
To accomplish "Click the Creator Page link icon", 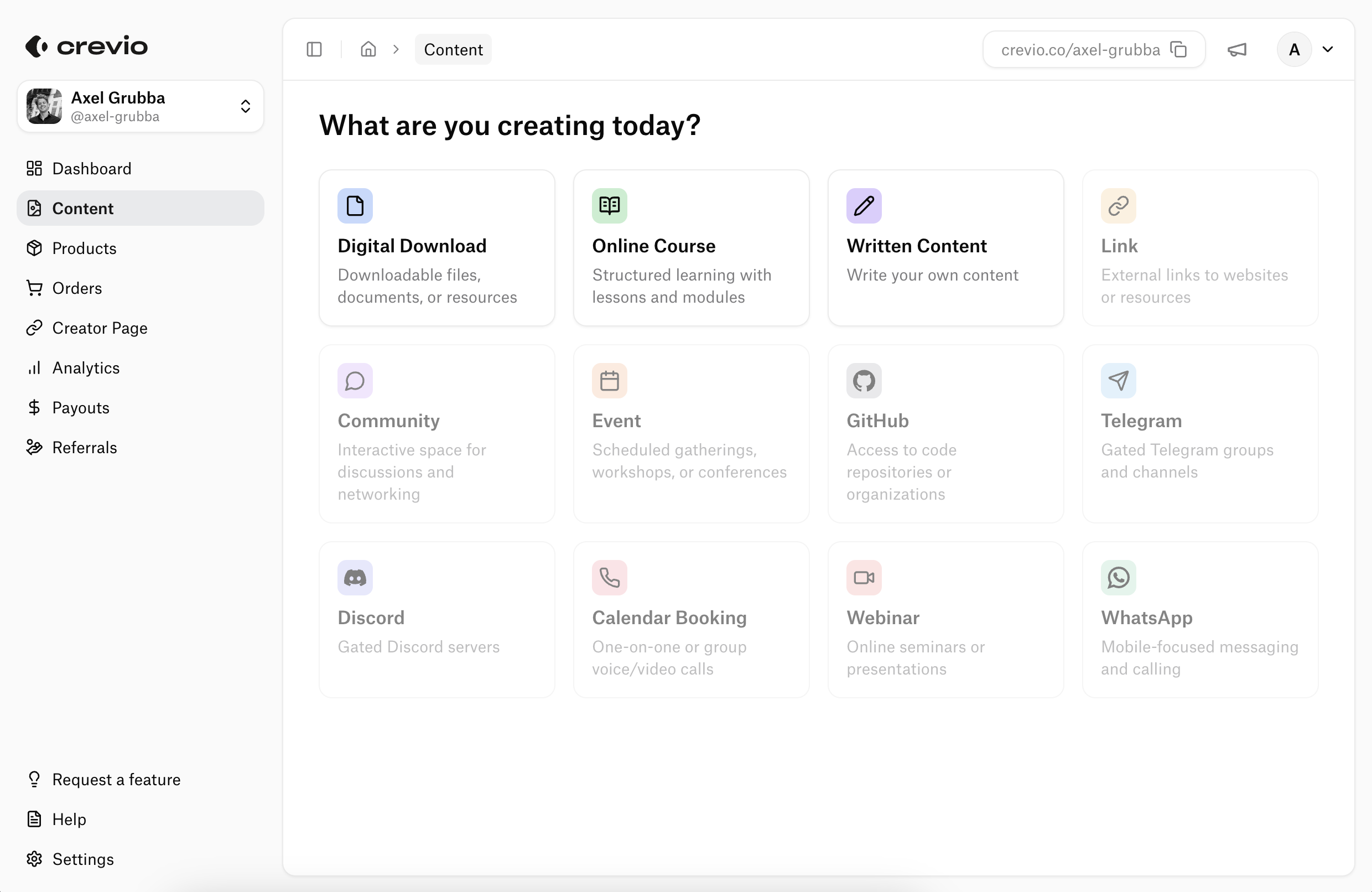I will 34,328.
